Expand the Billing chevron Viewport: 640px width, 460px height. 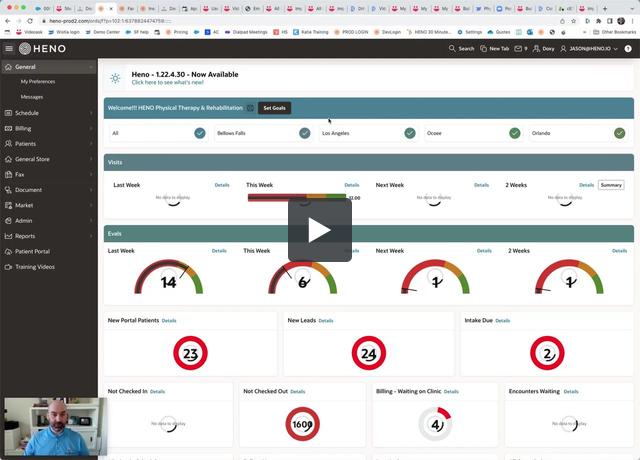[91, 129]
